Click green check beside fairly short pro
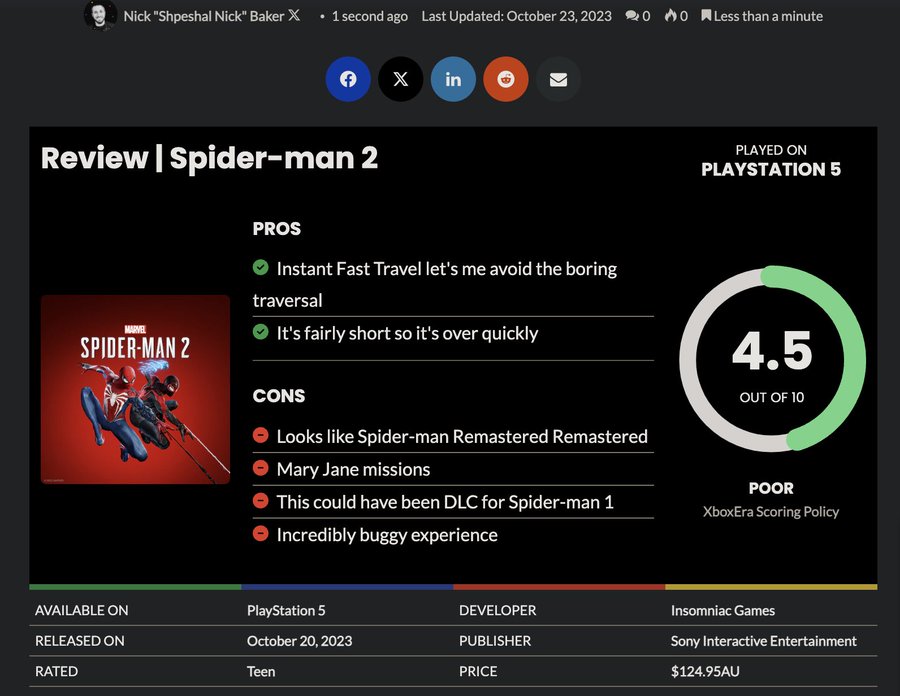The image size is (900, 696). pyautogui.click(x=261, y=332)
